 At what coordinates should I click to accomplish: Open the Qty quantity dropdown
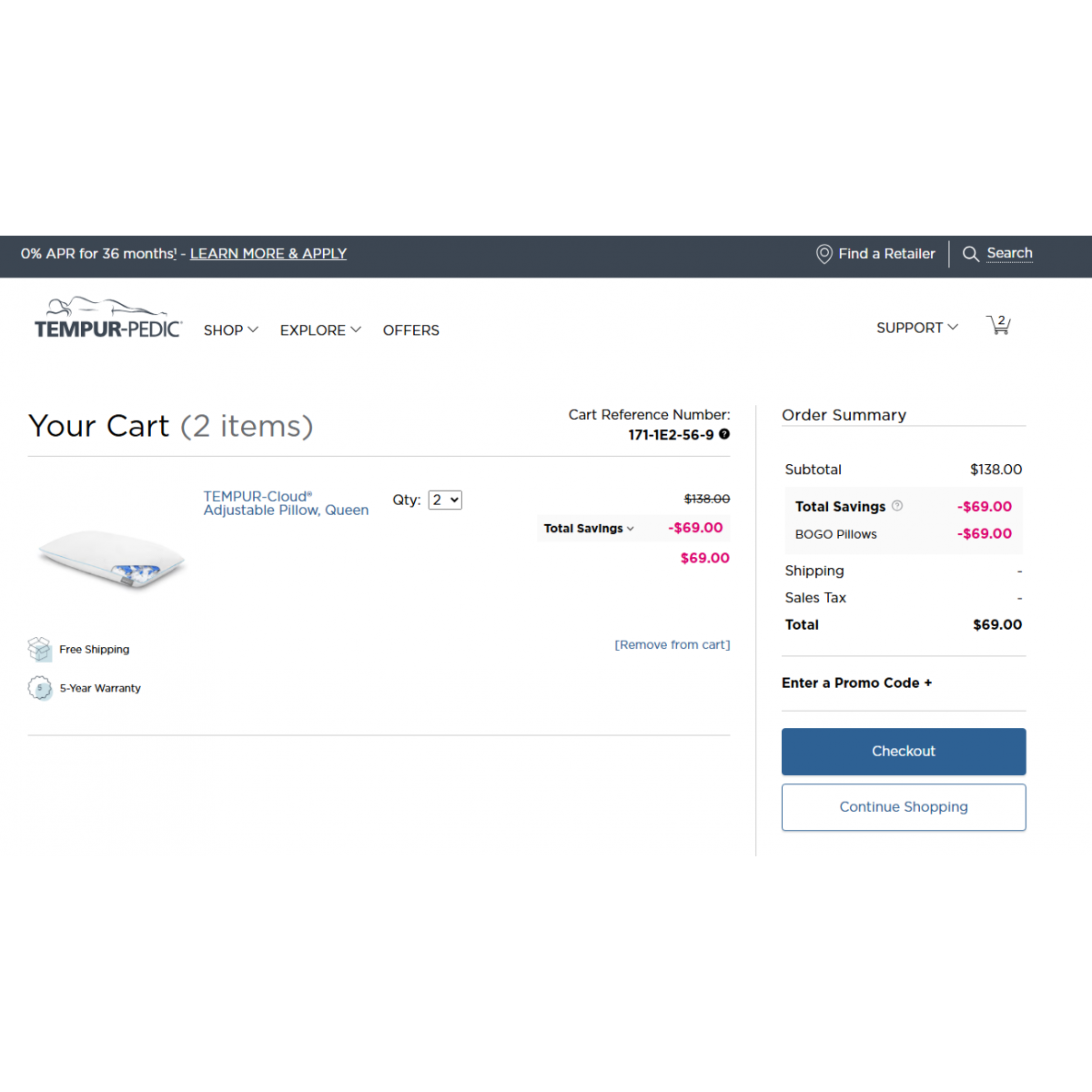[445, 500]
